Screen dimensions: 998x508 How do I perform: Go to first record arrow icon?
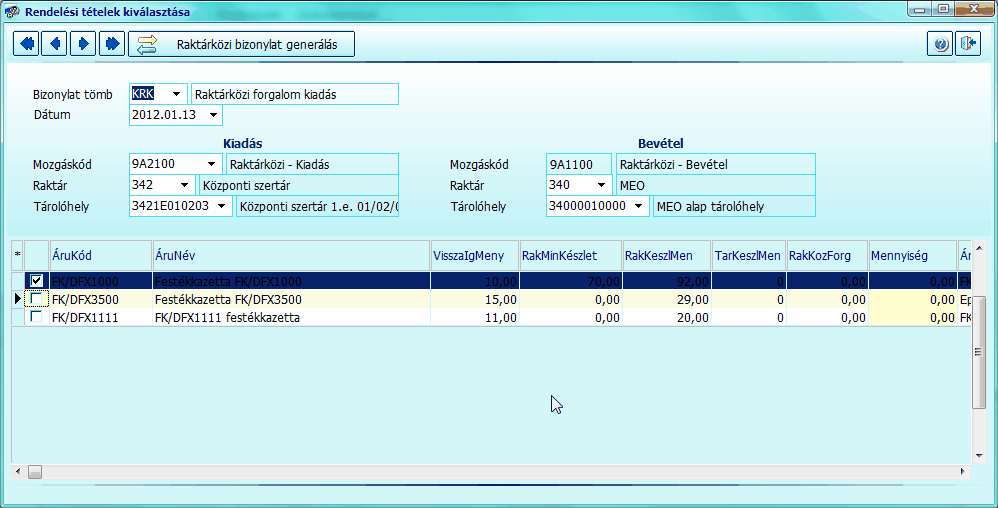coord(26,44)
